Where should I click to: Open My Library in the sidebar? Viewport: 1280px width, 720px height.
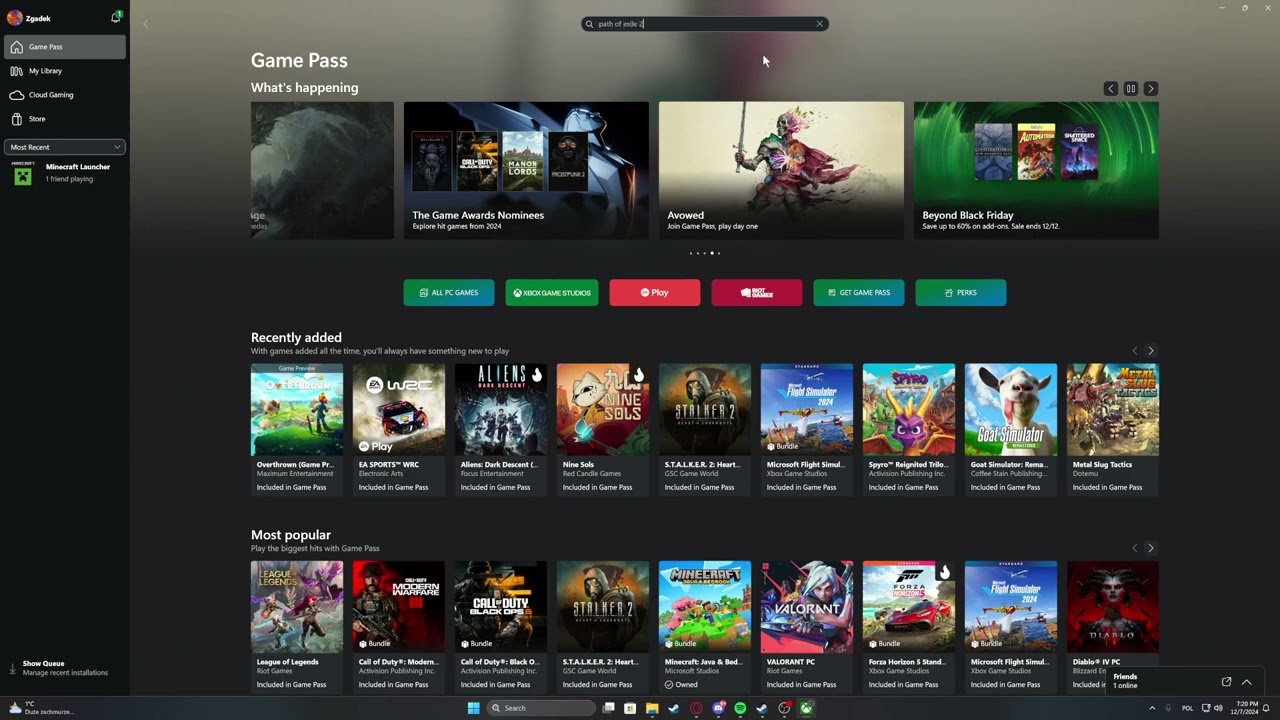pos(65,71)
